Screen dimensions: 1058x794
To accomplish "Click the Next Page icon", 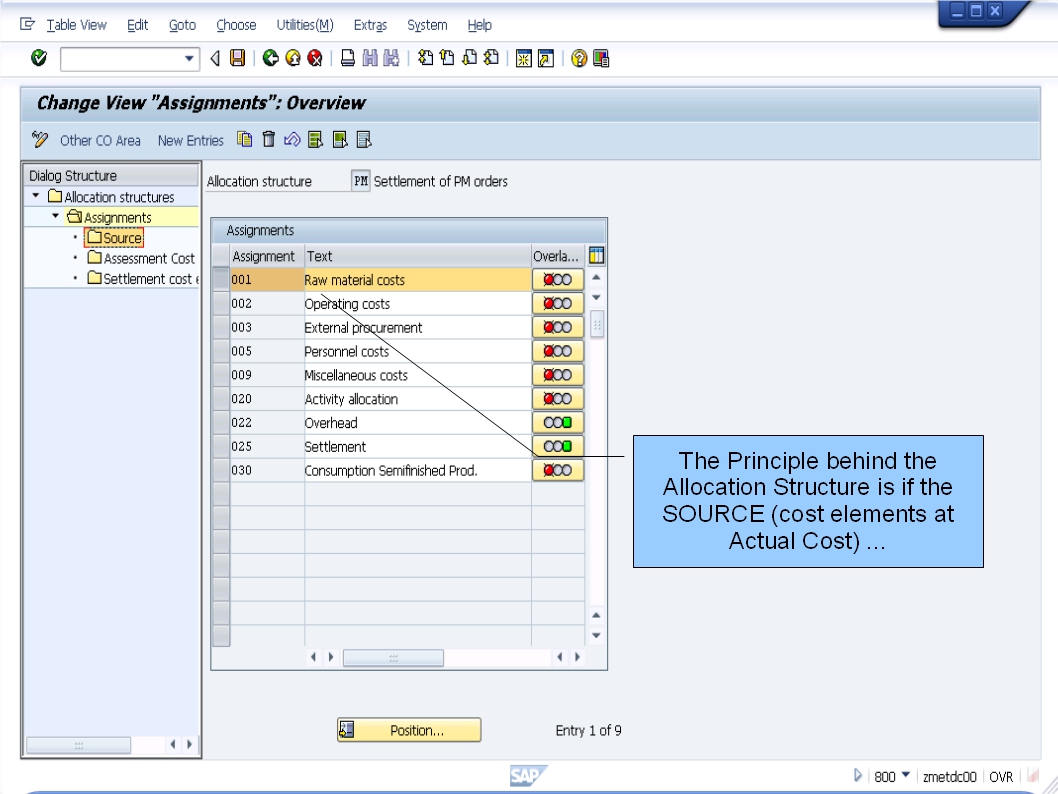I will click(x=470, y=58).
